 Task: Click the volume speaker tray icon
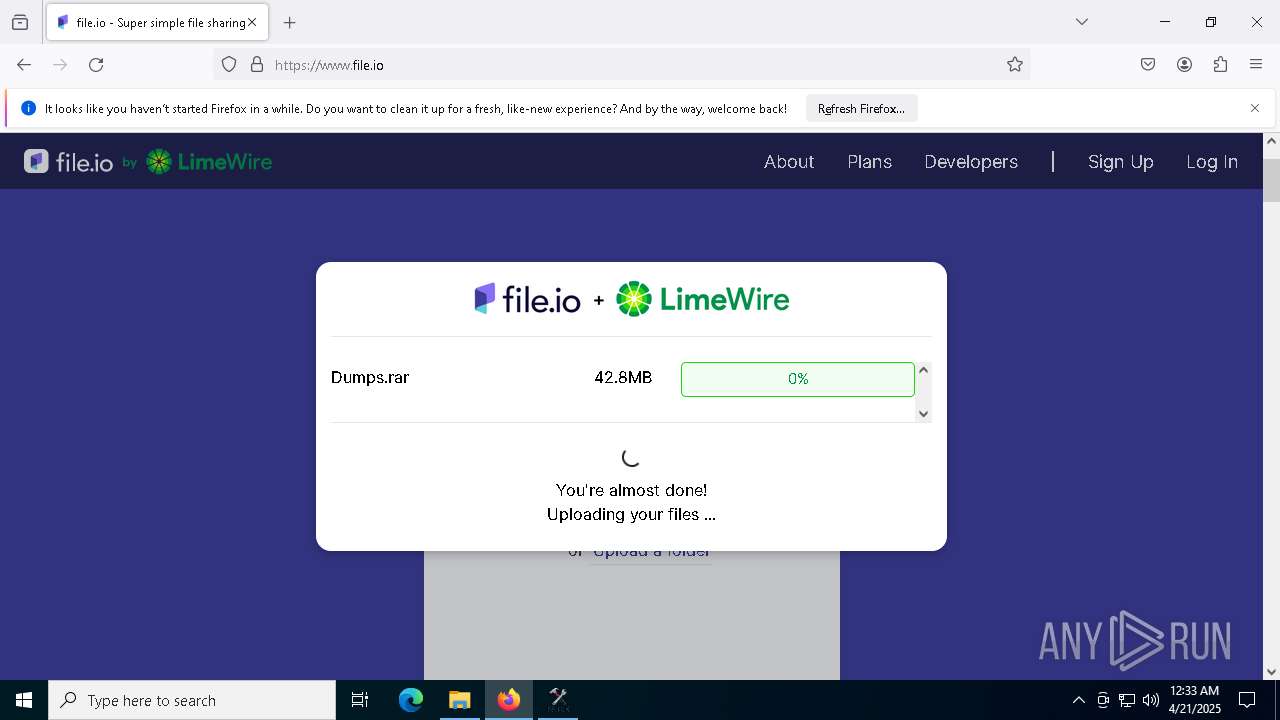1151,700
